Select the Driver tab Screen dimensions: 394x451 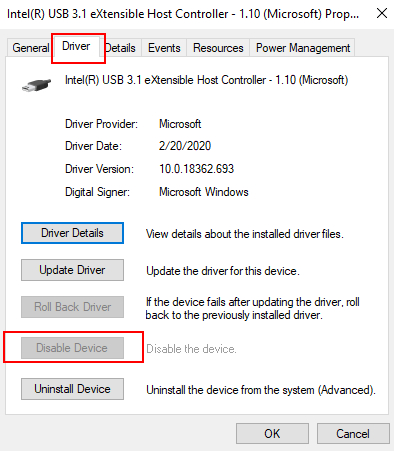click(76, 46)
